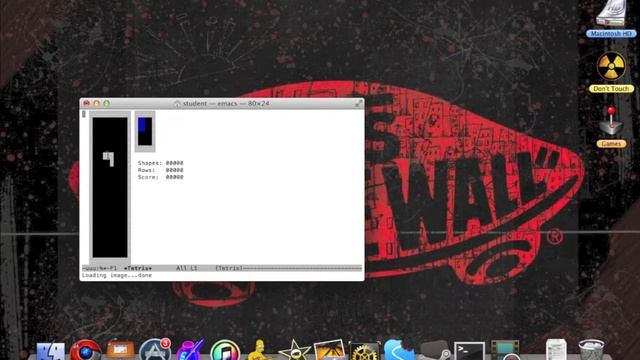This screenshot has width=640, height=360.
Task: Open Finder from the dock
Action: pos(51,351)
